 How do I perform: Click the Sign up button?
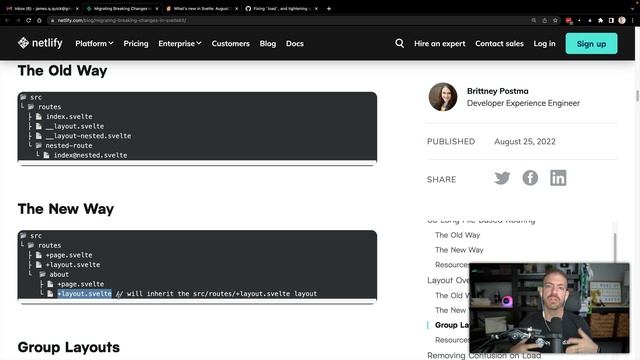[x=591, y=43]
